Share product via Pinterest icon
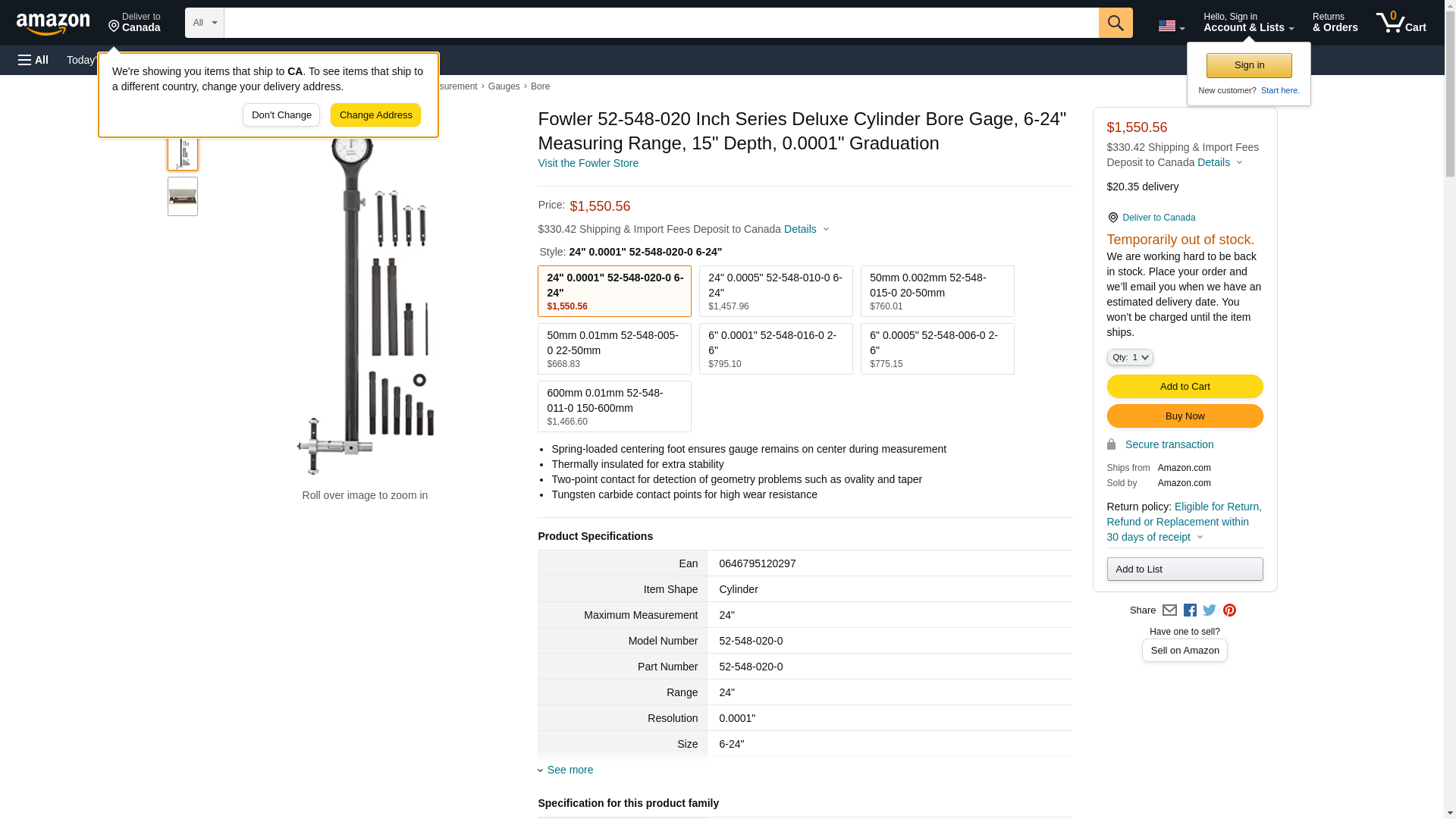Image resolution: width=1456 pixels, height=819 pixels. pyautogui.click(x=1229, y=610)
